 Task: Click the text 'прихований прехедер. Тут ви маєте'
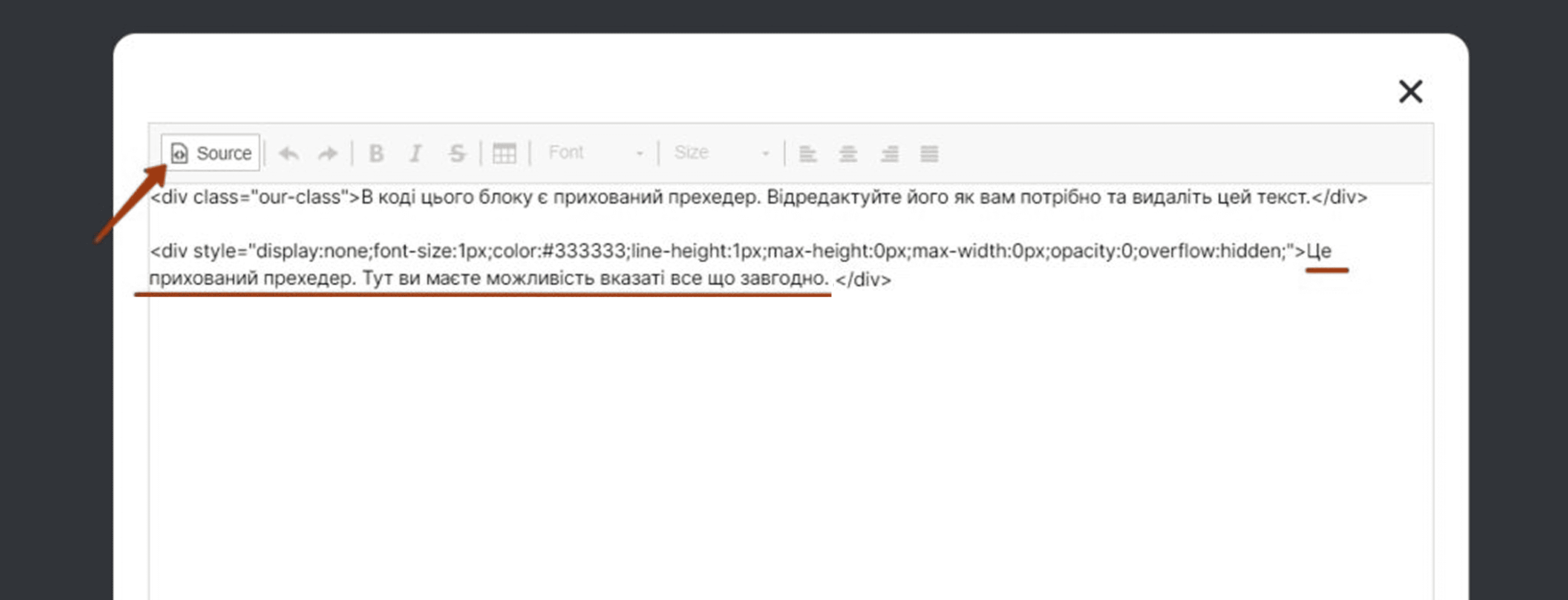315,279
